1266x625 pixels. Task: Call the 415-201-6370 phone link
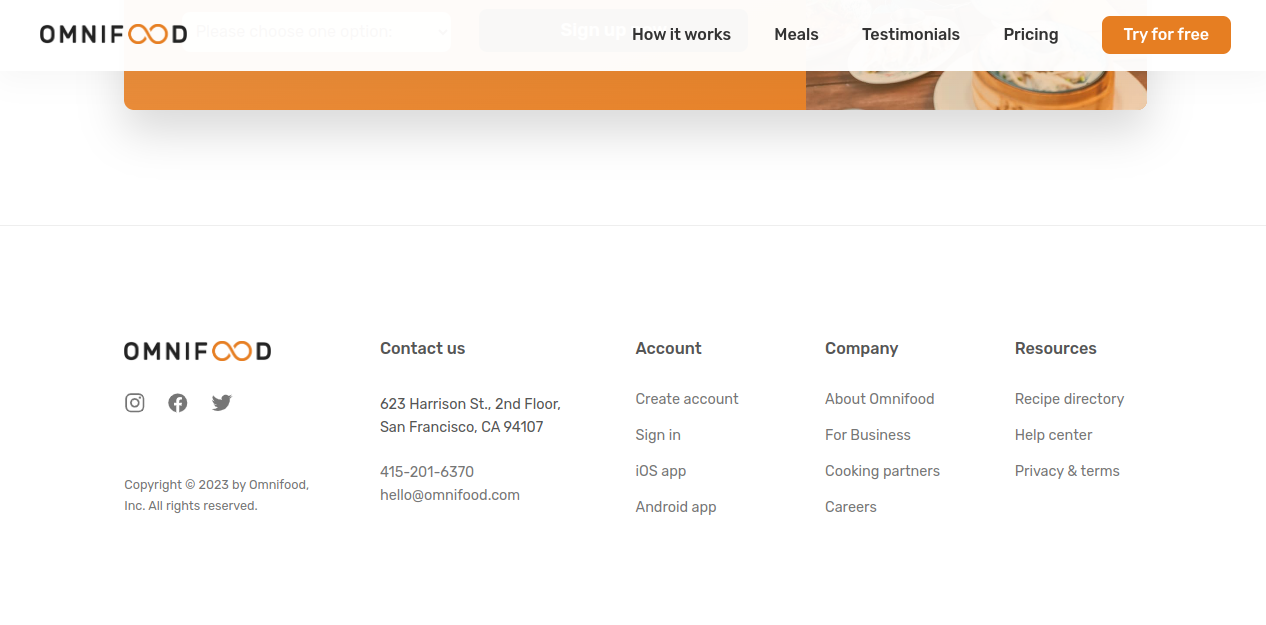tap(427, 472)
